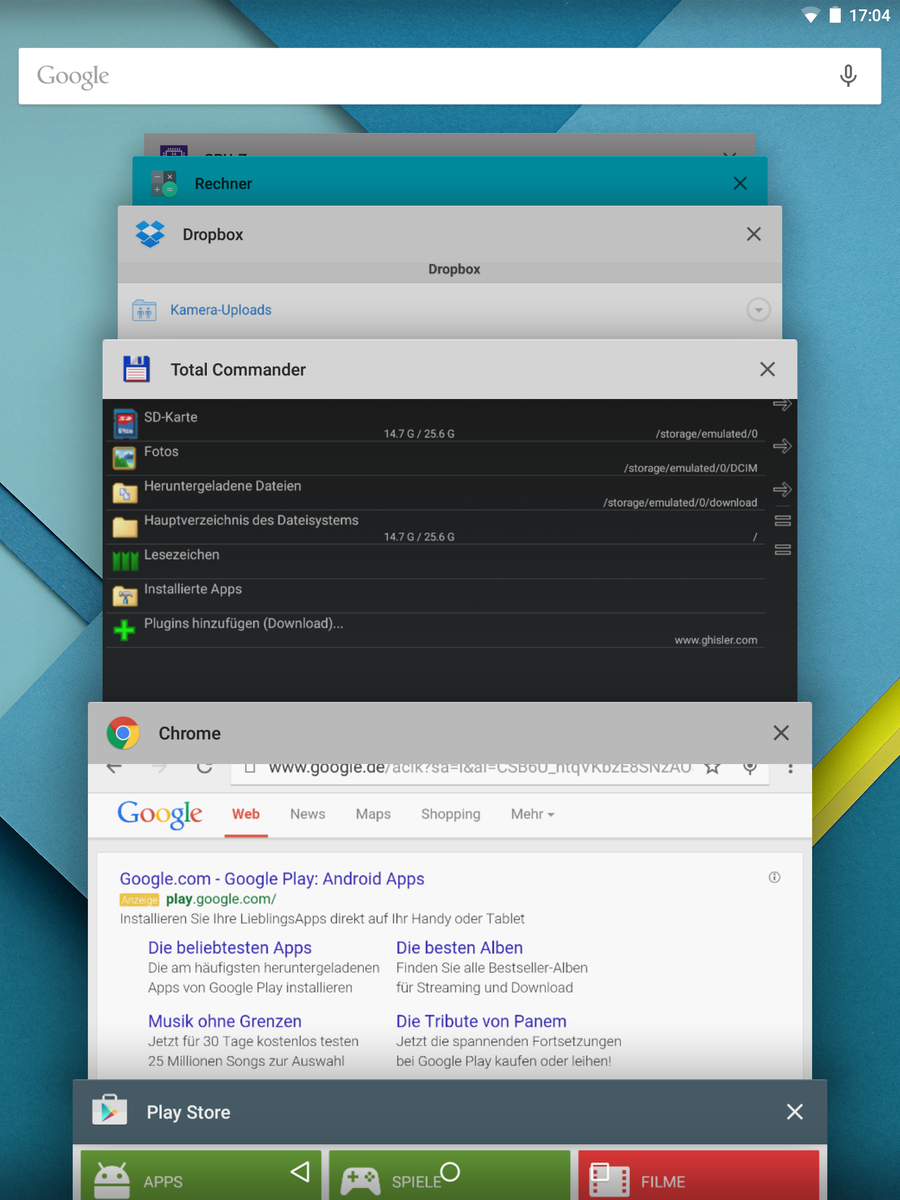Screen dimensions: 900x1200
Task: Open the Google search bar
Action: point(450,76)
